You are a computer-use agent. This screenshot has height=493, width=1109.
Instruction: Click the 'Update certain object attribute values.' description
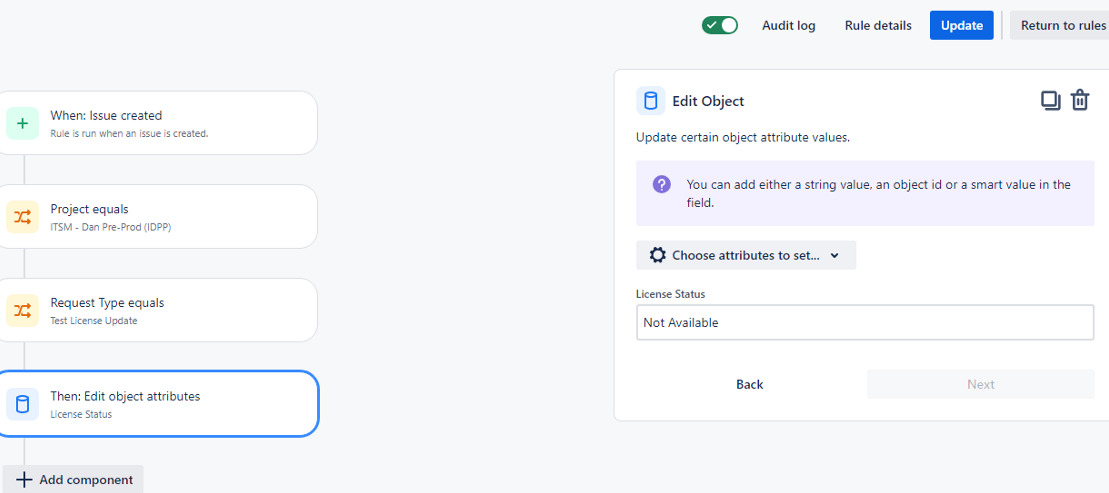tap(743, 138)
